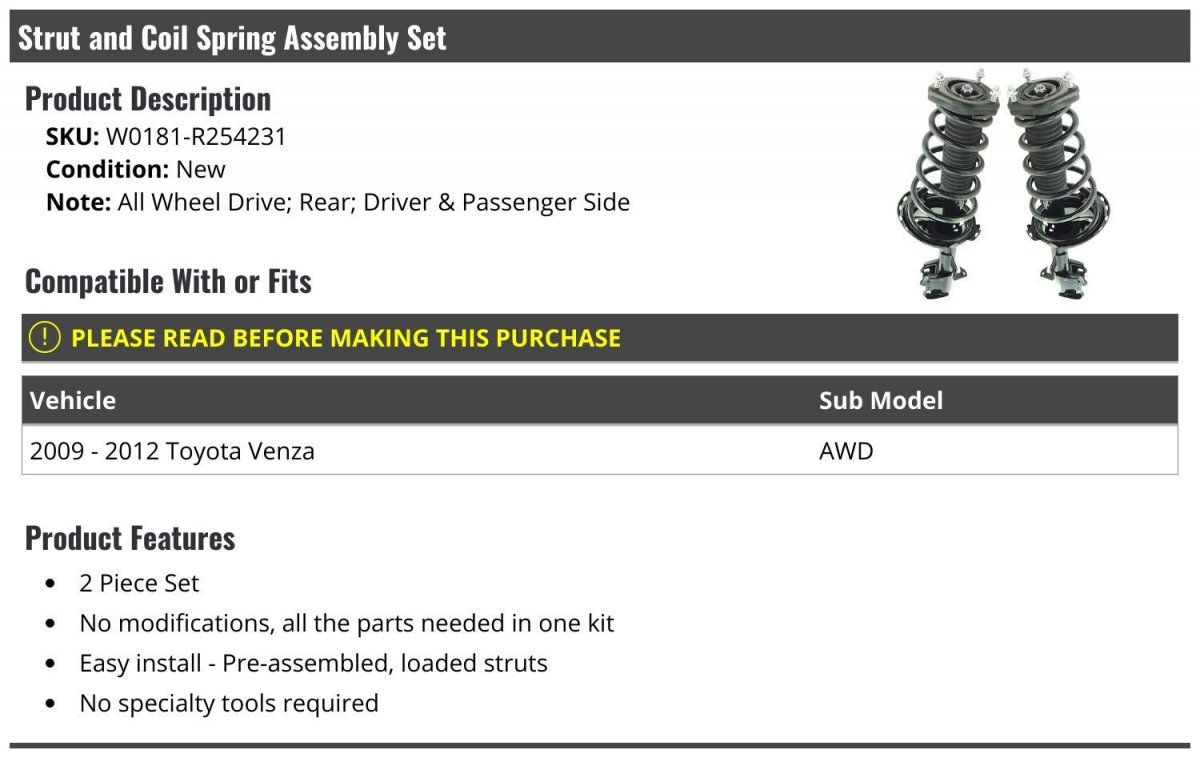The image size is (1200, 758).
Task: Click the Strut and Coil Spring Assembly Set title
Action: click(232, 38)
